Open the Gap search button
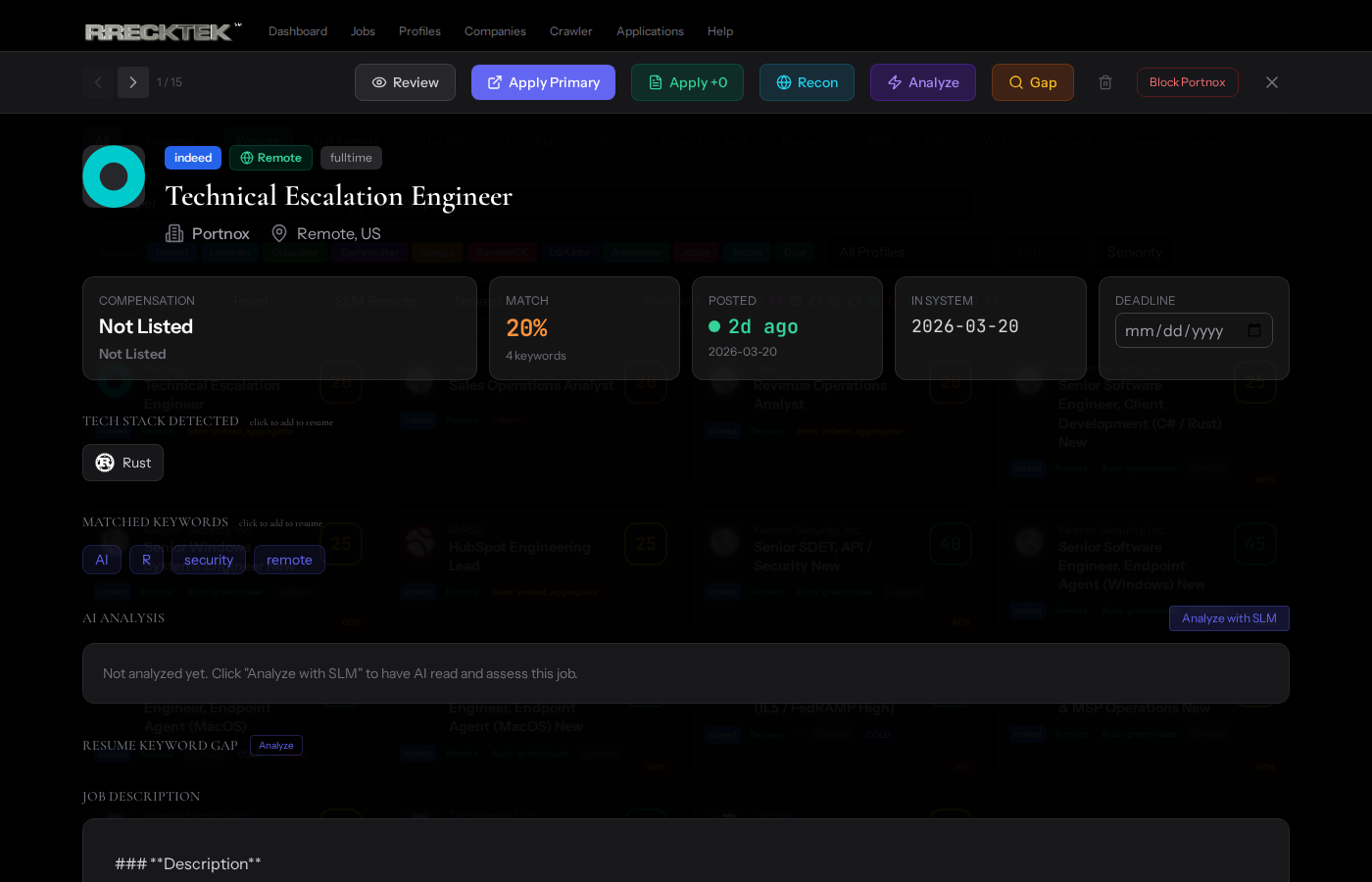Image resolution: width=1372 pixels, height=882 pixels. tap(1032, 82)
